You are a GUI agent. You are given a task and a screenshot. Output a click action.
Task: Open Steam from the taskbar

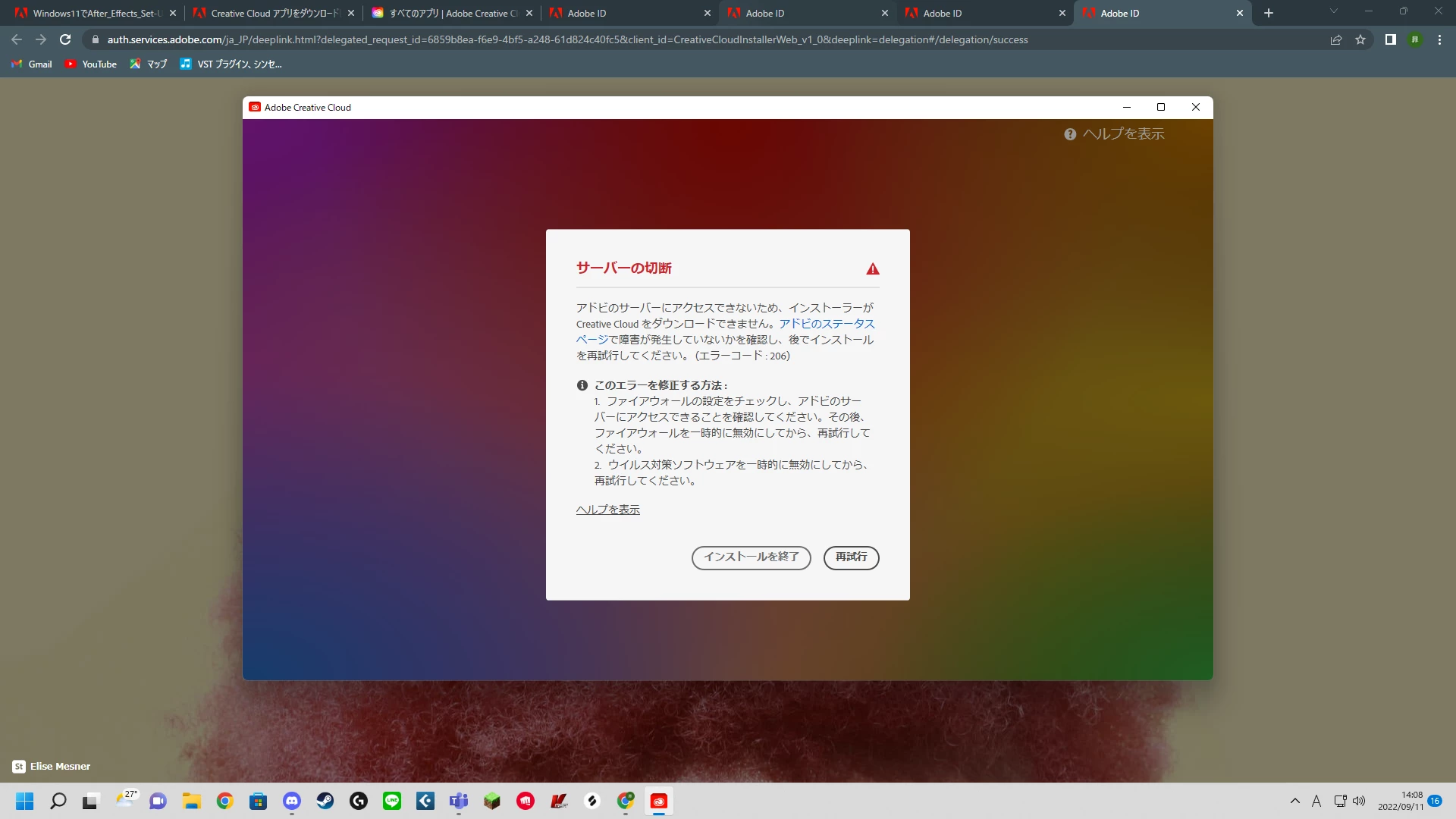325,801
